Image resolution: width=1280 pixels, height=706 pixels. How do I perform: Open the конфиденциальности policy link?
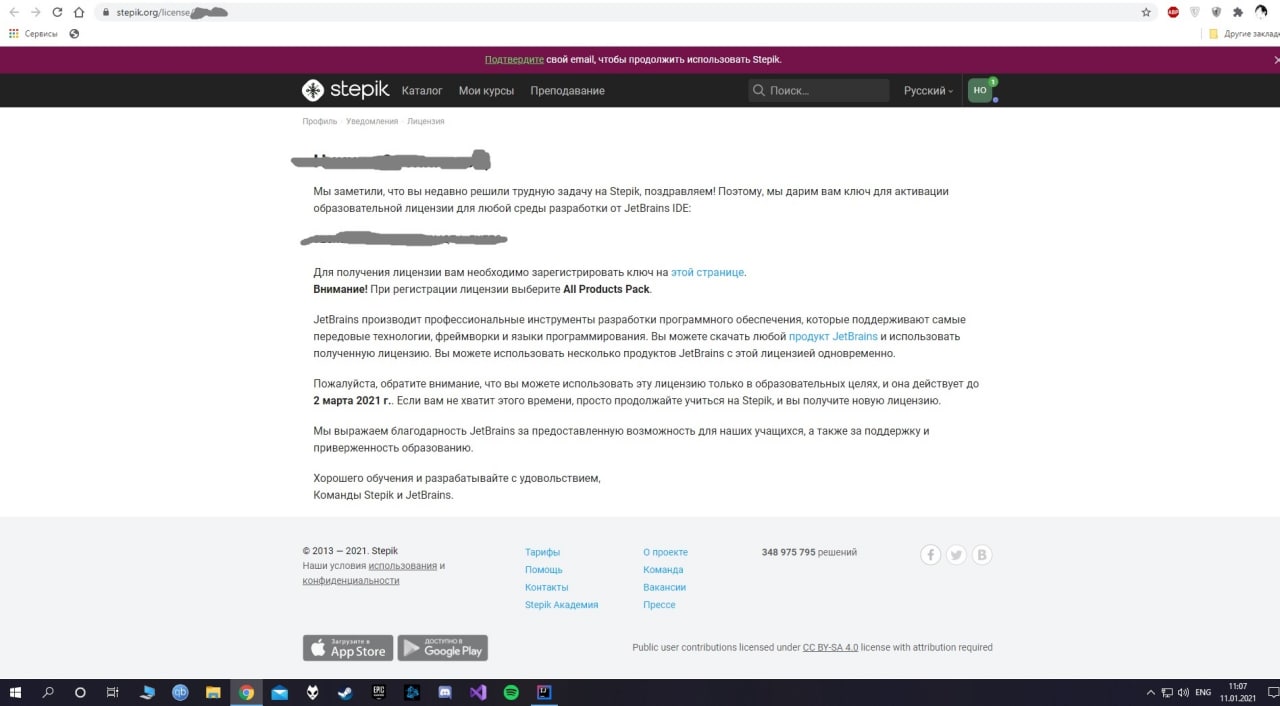tap(351, 581)
